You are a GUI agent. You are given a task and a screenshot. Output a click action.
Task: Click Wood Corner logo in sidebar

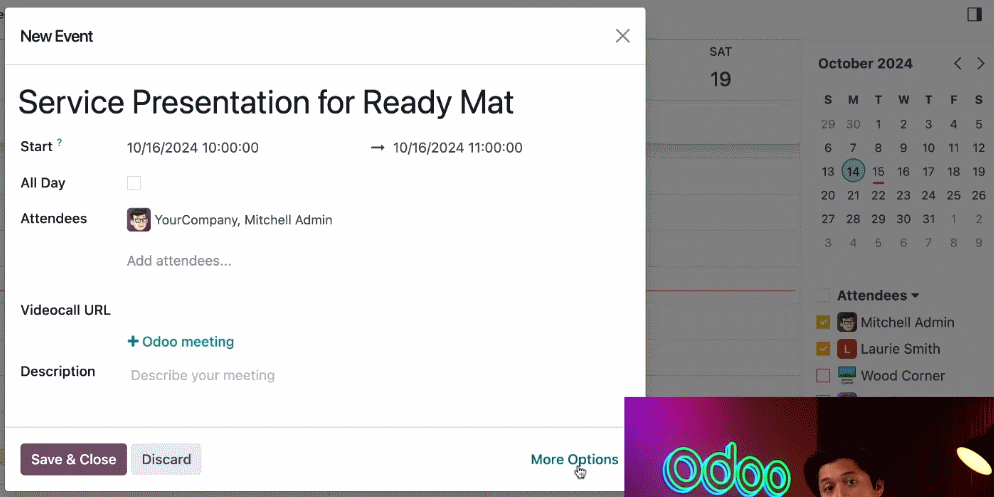[x=847, y=375]
